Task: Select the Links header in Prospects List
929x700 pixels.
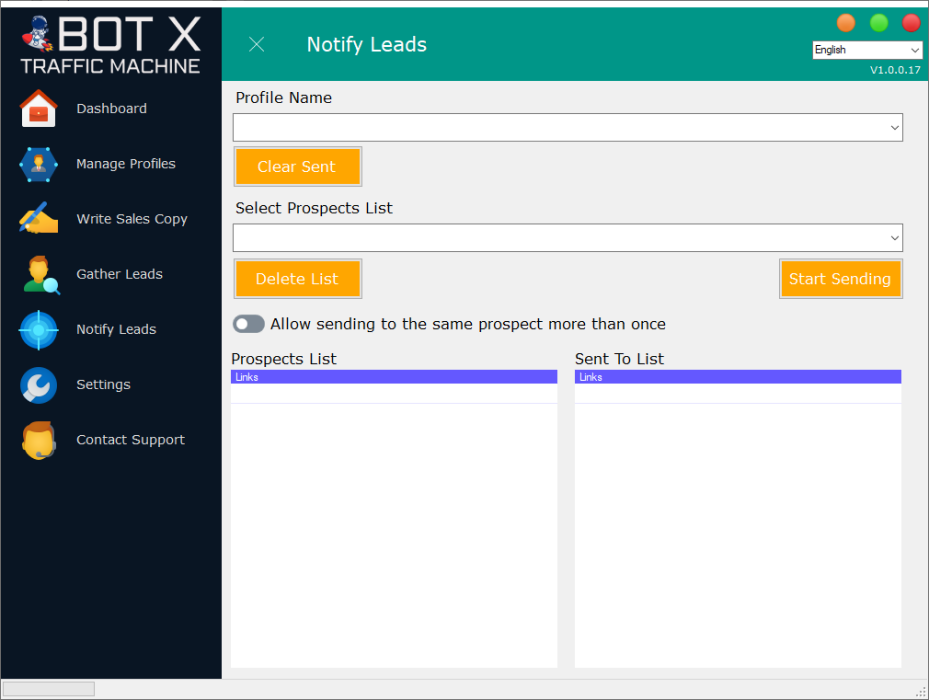Action: pyautogui.click(x=393, y=377)
